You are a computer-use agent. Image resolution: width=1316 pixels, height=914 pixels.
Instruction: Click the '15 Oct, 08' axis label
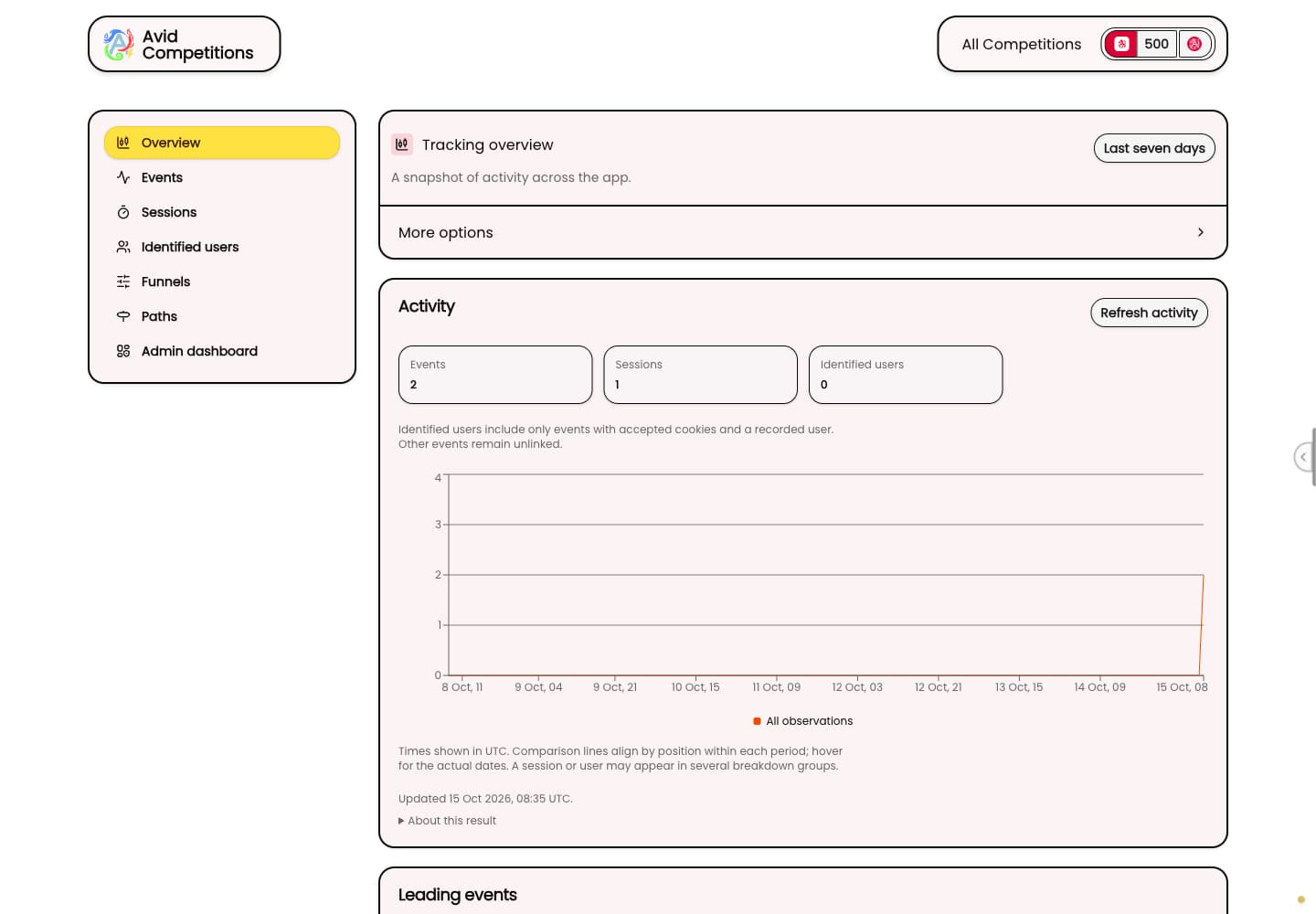(1182, 687)
